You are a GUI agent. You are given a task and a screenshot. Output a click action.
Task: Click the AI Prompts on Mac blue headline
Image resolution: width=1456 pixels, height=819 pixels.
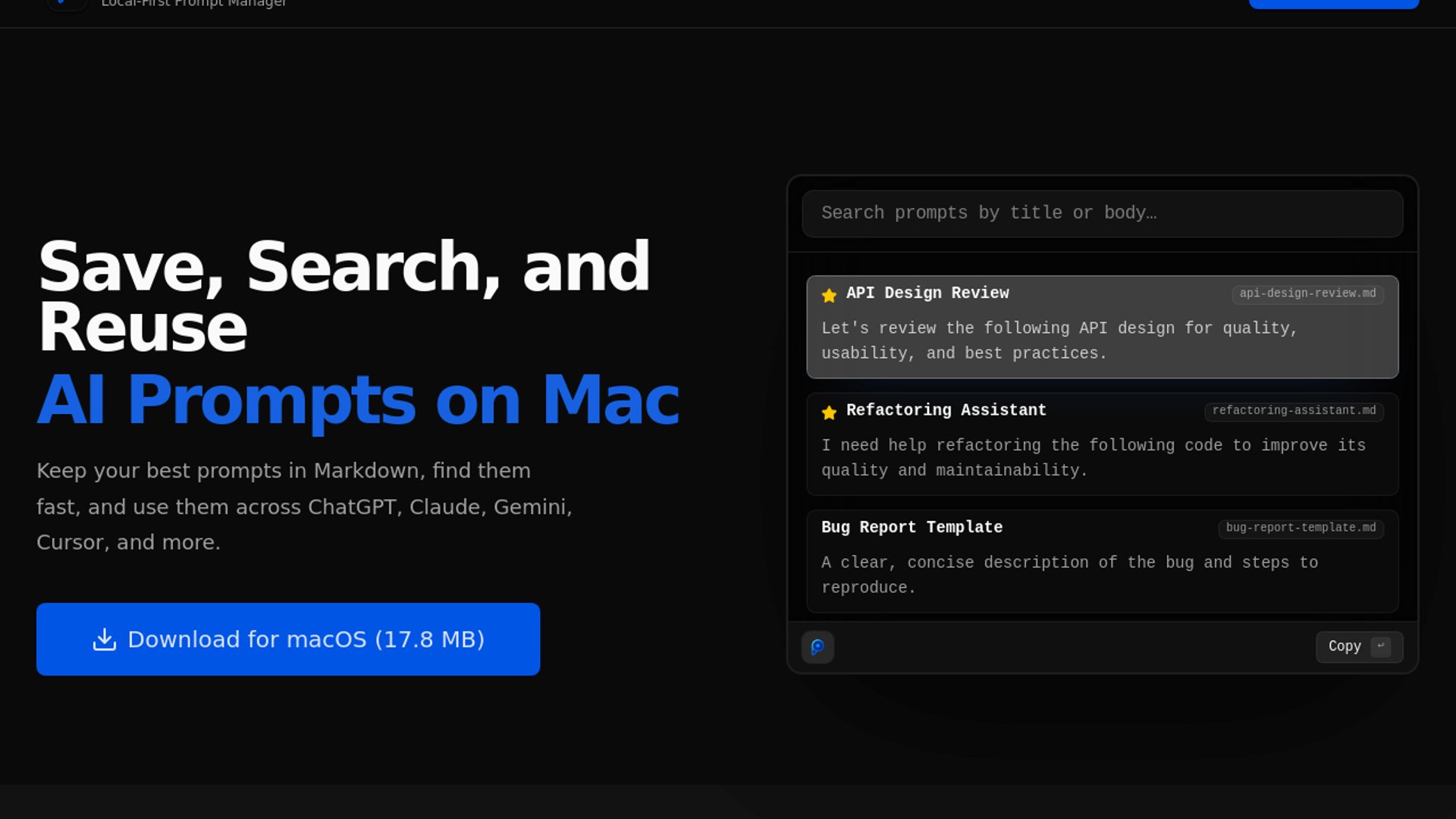coord(358,400)
